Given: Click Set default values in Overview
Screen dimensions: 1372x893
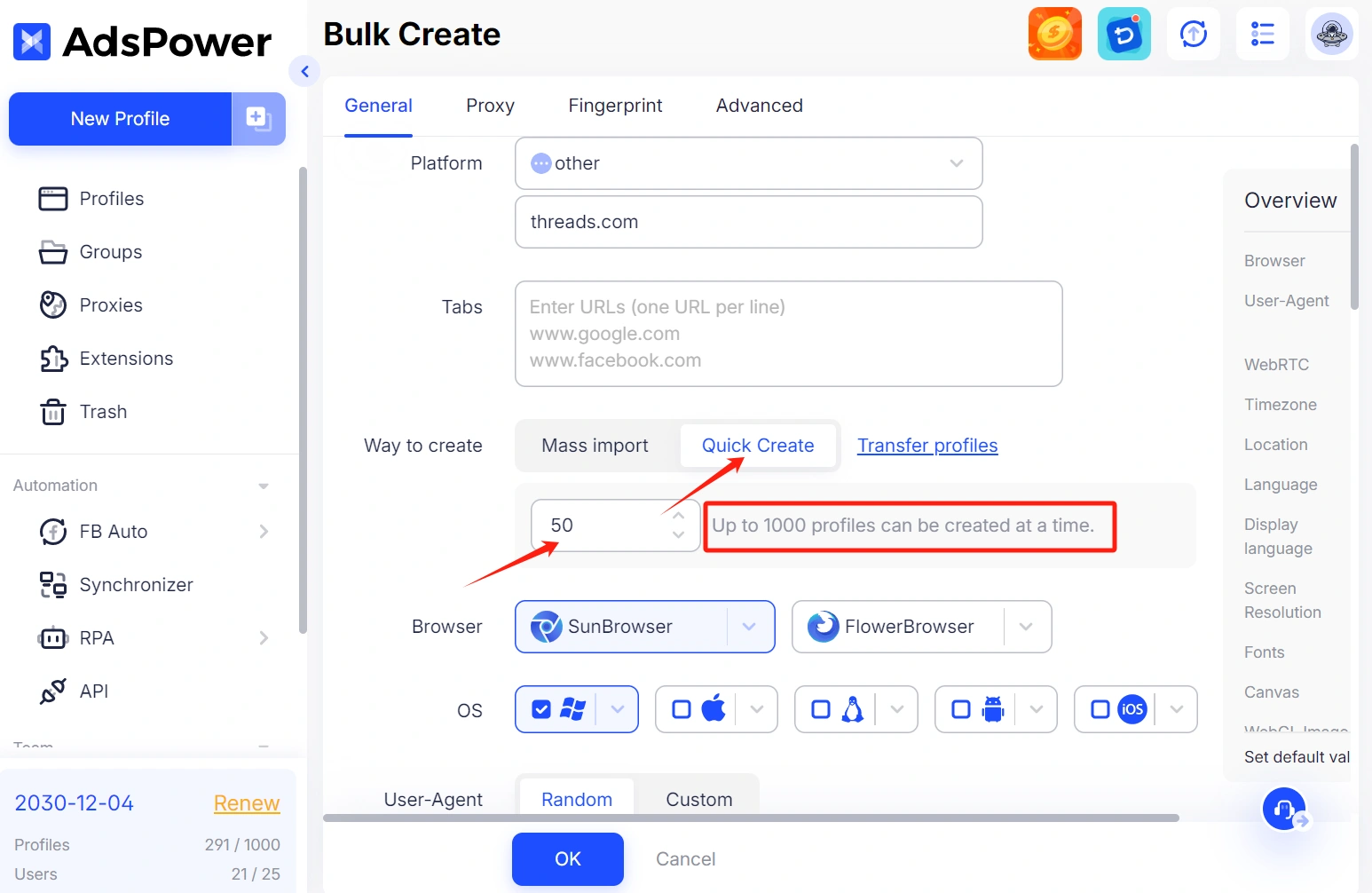Looking at the screenshot, I should 1297,757.
